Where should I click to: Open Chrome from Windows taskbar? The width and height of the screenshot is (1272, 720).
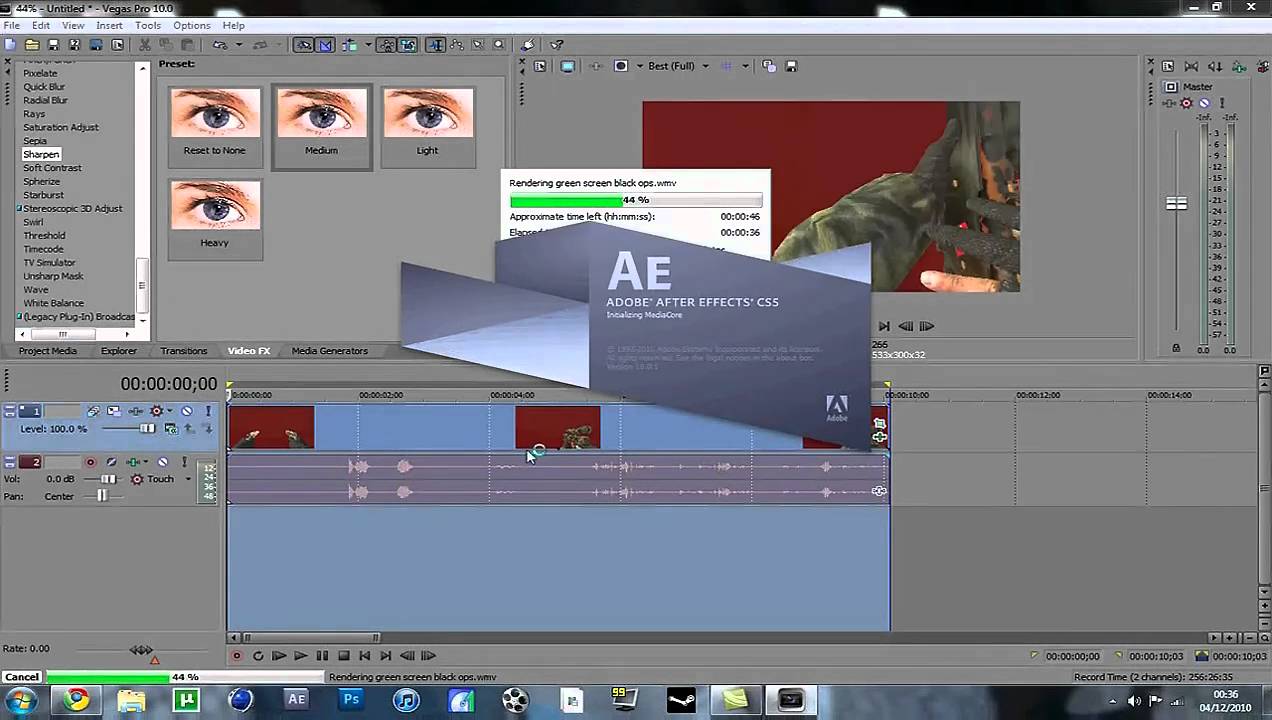(77, 700)
